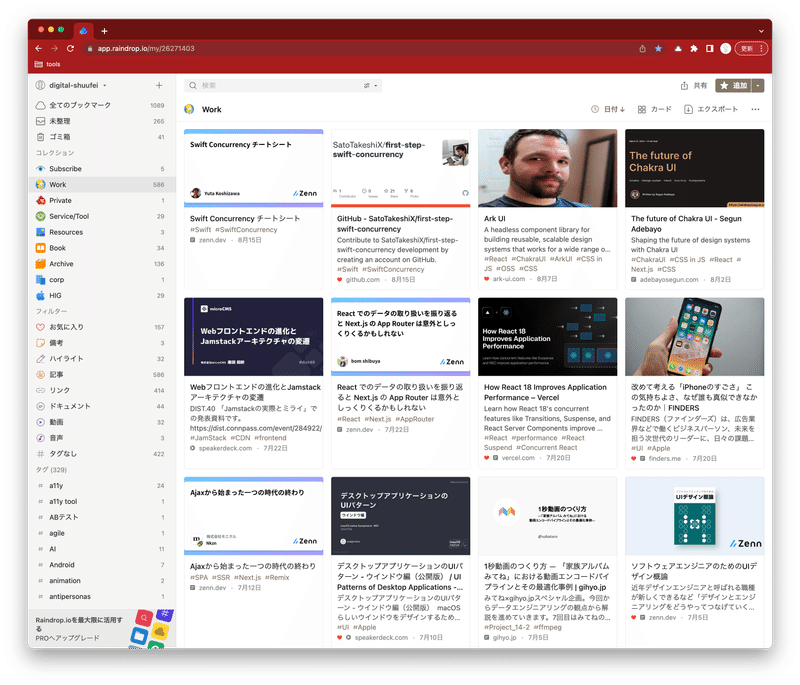The height and width of the screenshot is (685, 800).
Task: Filter by videos 動画
Action: click(x=102, y=422)
